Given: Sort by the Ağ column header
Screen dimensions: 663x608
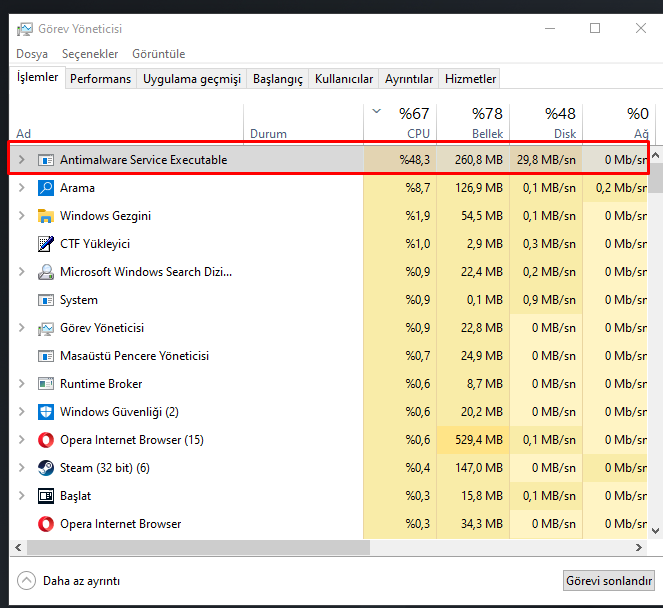Looking at the screenshot, I should click(x=619, y=123).
